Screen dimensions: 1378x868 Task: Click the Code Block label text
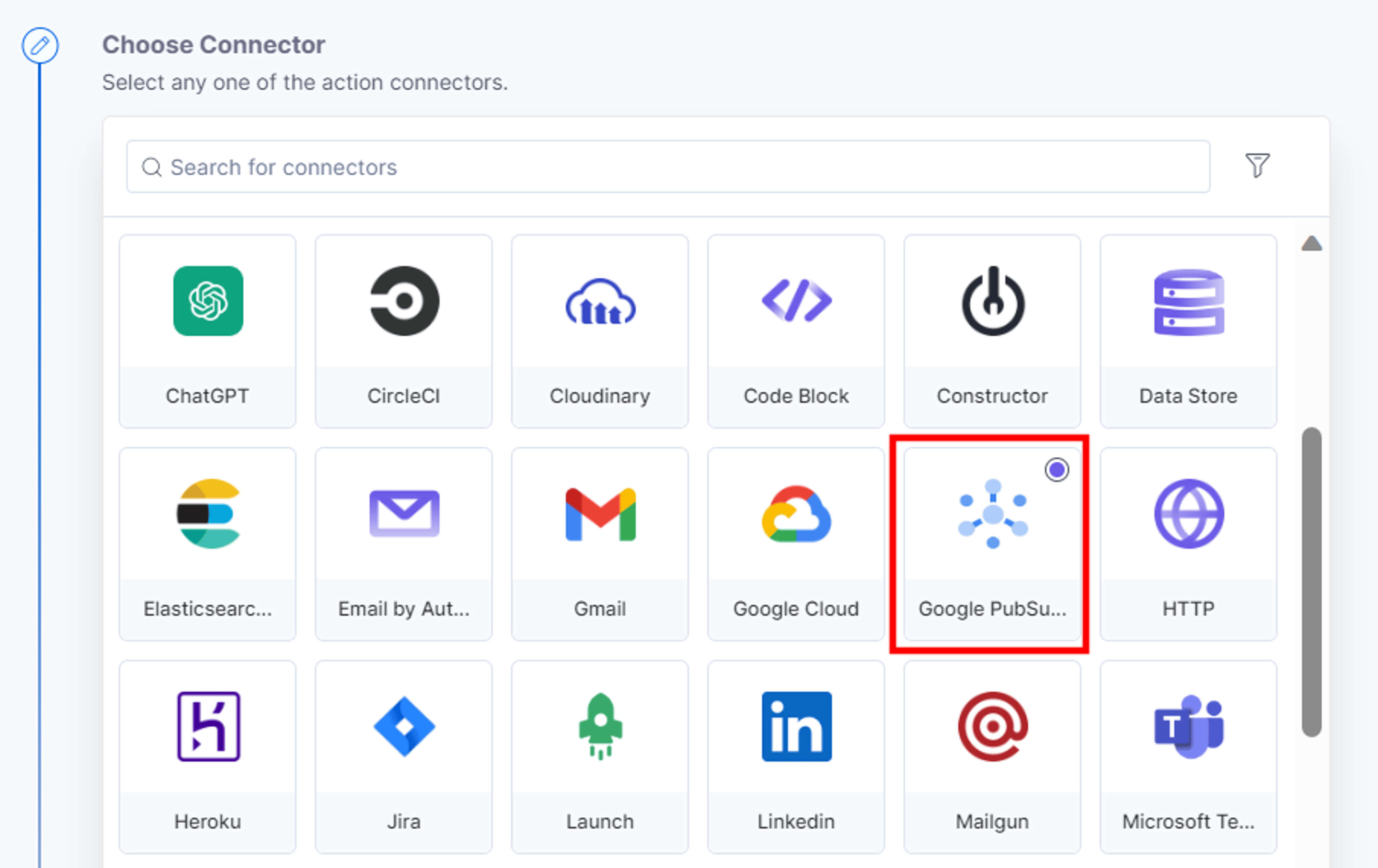(x=796, y=396)
